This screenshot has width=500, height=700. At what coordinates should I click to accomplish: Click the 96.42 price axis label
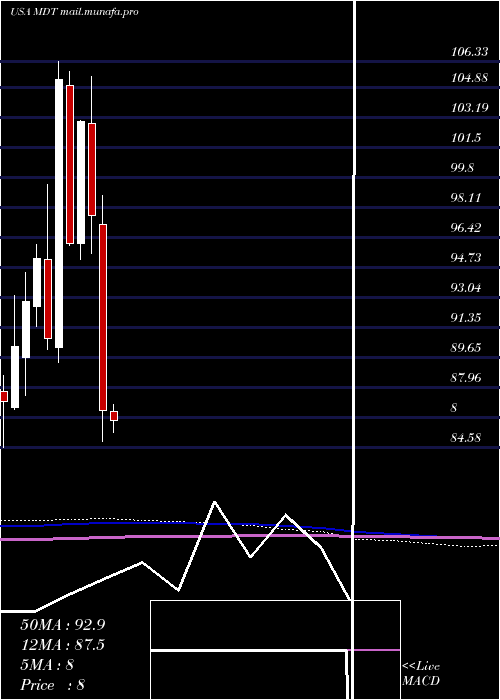(466, 228)
